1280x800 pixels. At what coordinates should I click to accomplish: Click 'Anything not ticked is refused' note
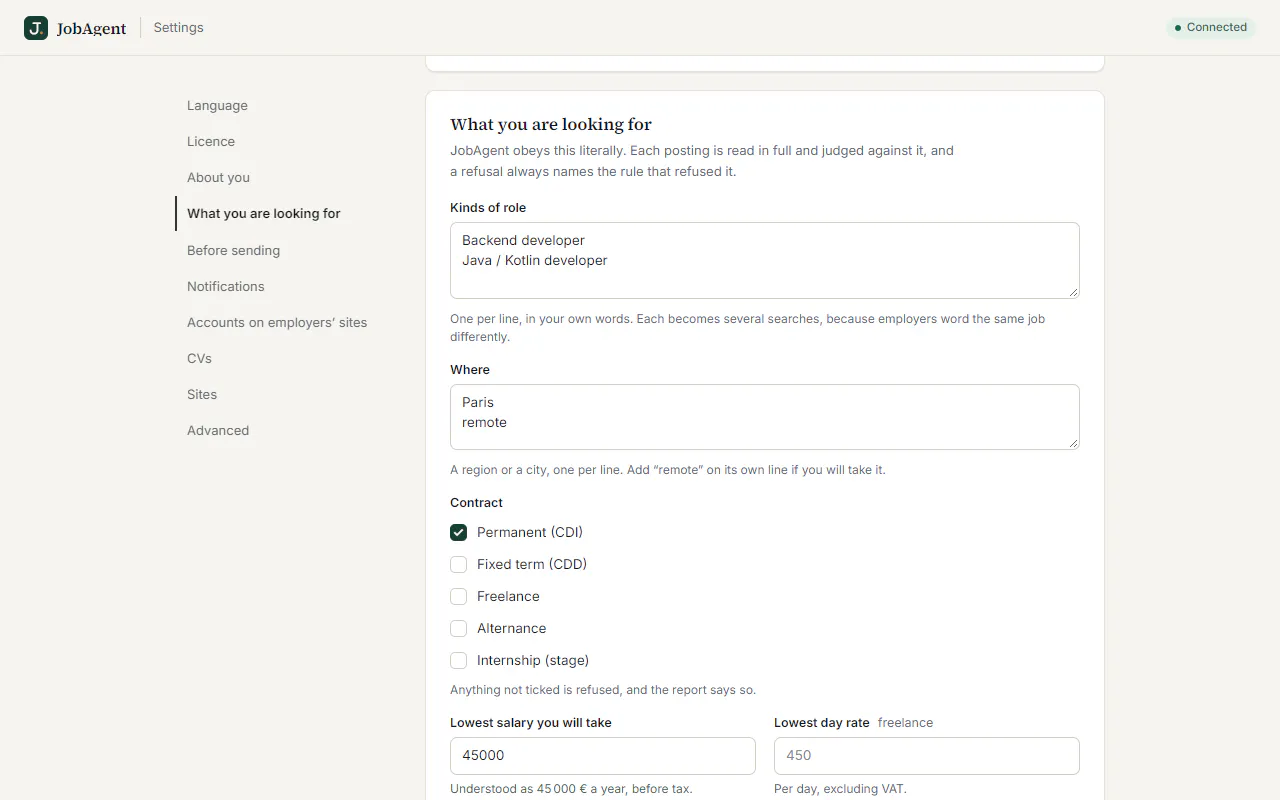pyautogui.click(x=603, y=689)
